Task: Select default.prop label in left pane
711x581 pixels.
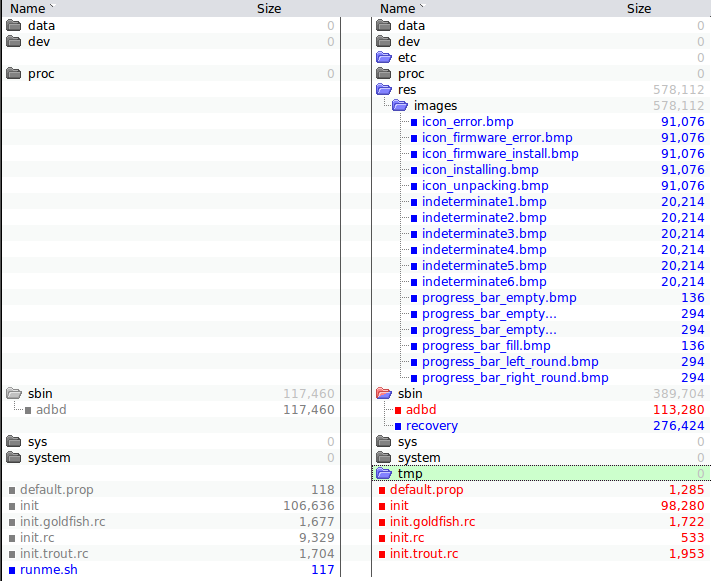Action: (56, 490)
